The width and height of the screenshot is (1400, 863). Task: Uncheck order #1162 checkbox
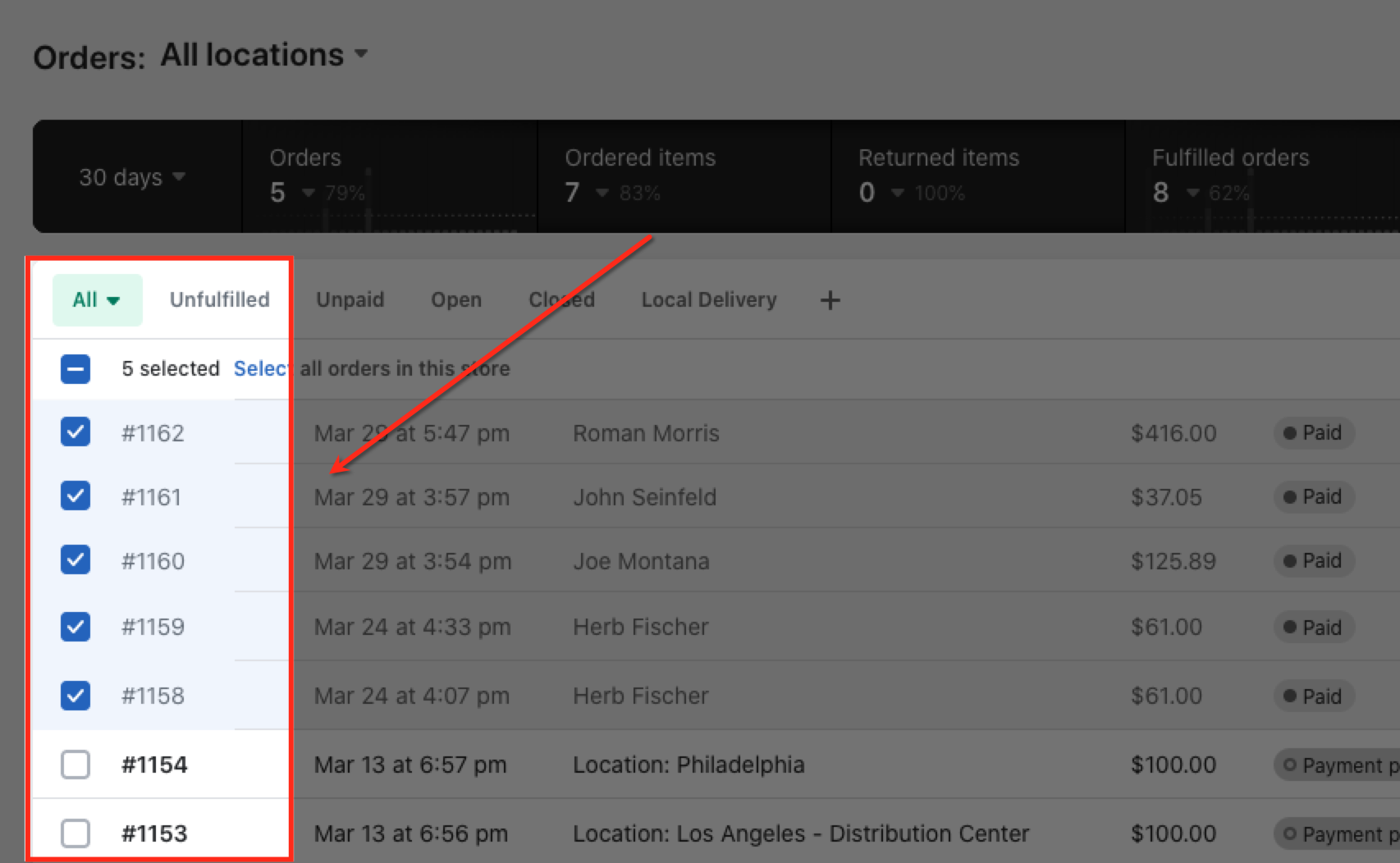75,431
